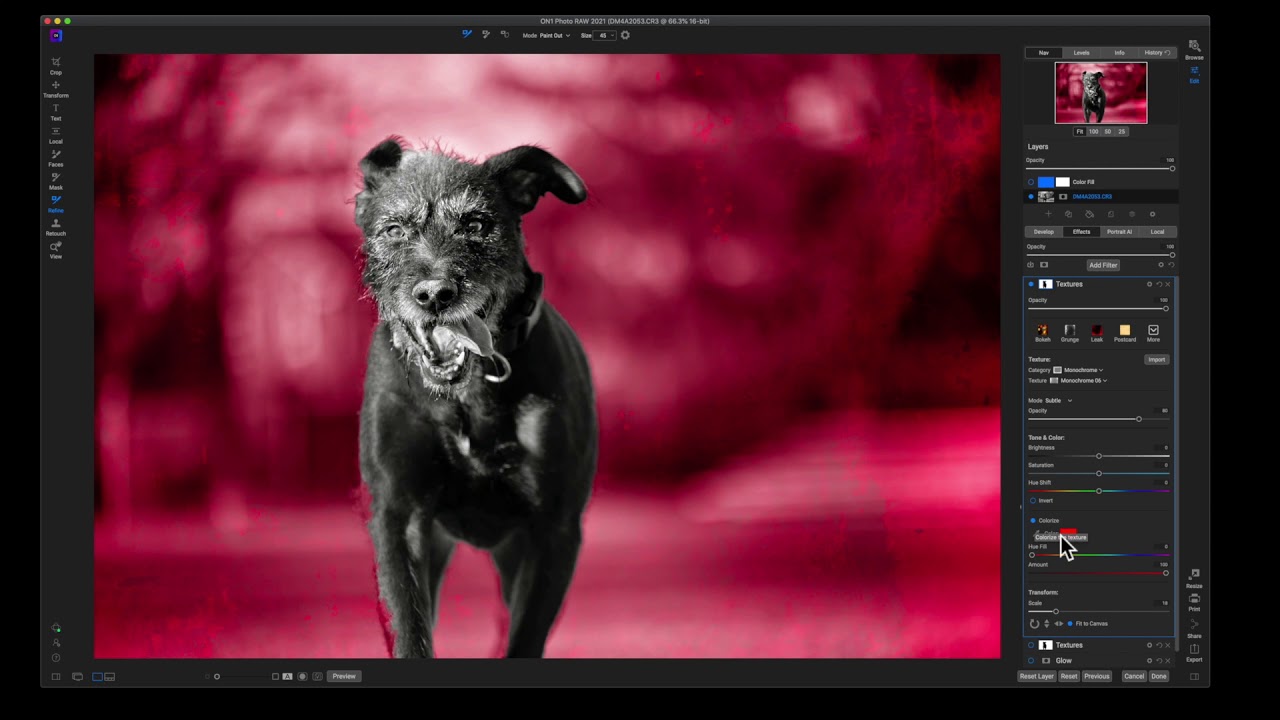
Task: Open the Local tab
Action: click(1157, 232)
